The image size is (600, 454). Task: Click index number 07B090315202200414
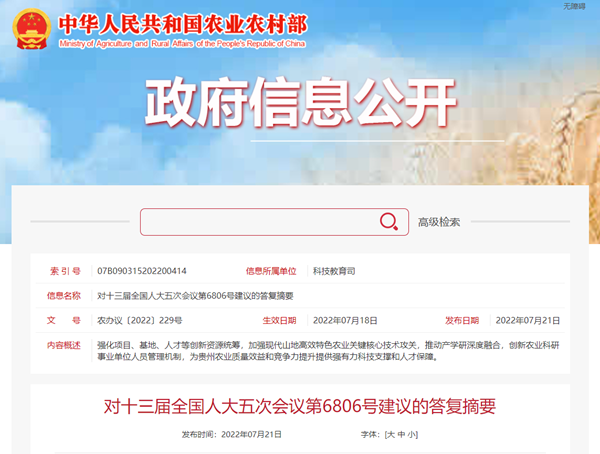pos(142,271)
